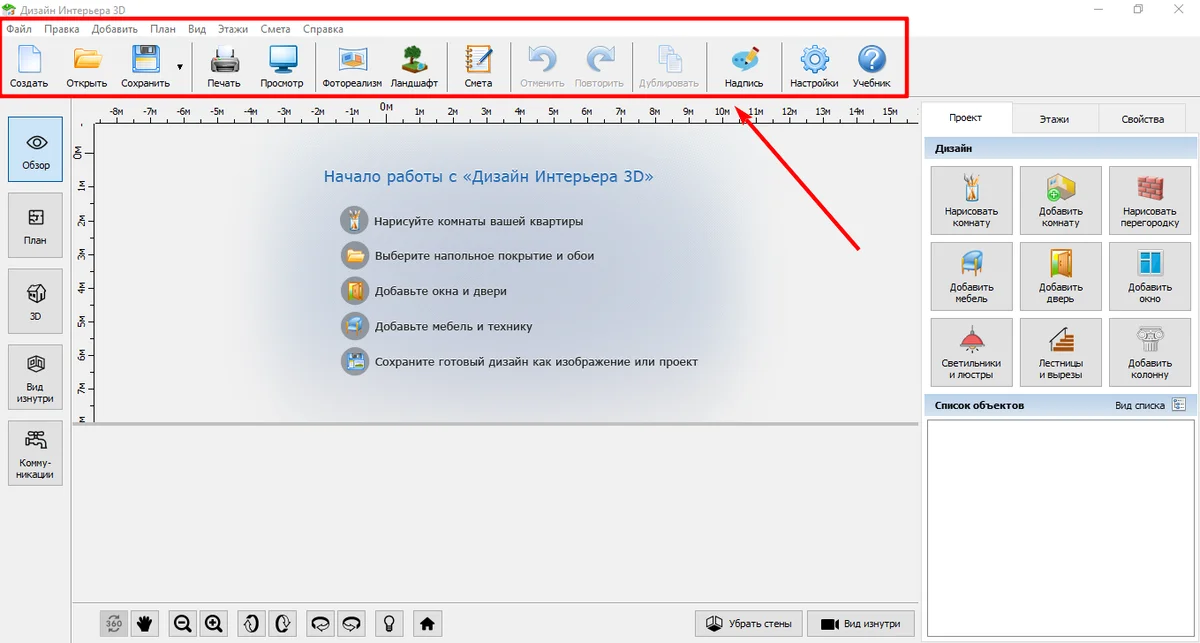Open the Учебник tutorial help icon

[x=872, y=67]
